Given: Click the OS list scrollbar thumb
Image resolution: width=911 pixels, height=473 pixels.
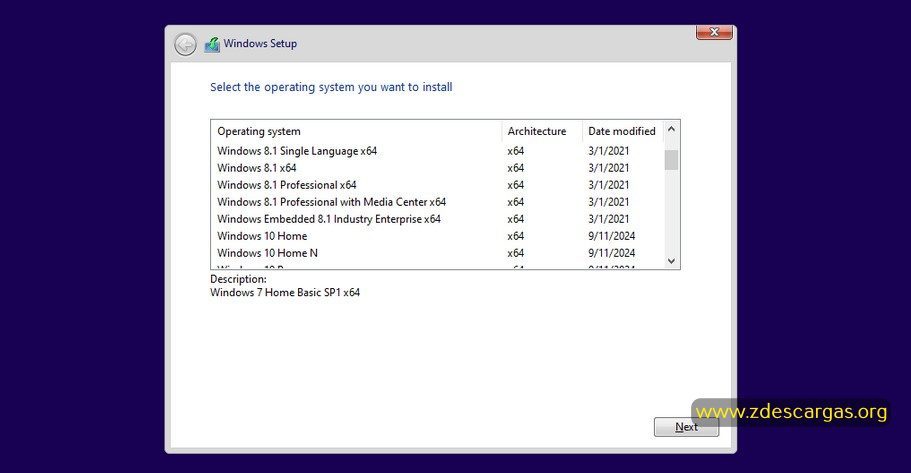Looking at the screenshot, I should pyautogui.click(x=672, y=160).
